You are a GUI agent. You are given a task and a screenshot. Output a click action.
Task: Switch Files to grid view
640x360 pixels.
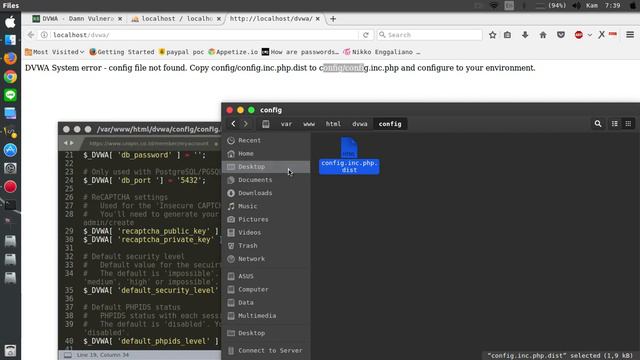(628, 124)
